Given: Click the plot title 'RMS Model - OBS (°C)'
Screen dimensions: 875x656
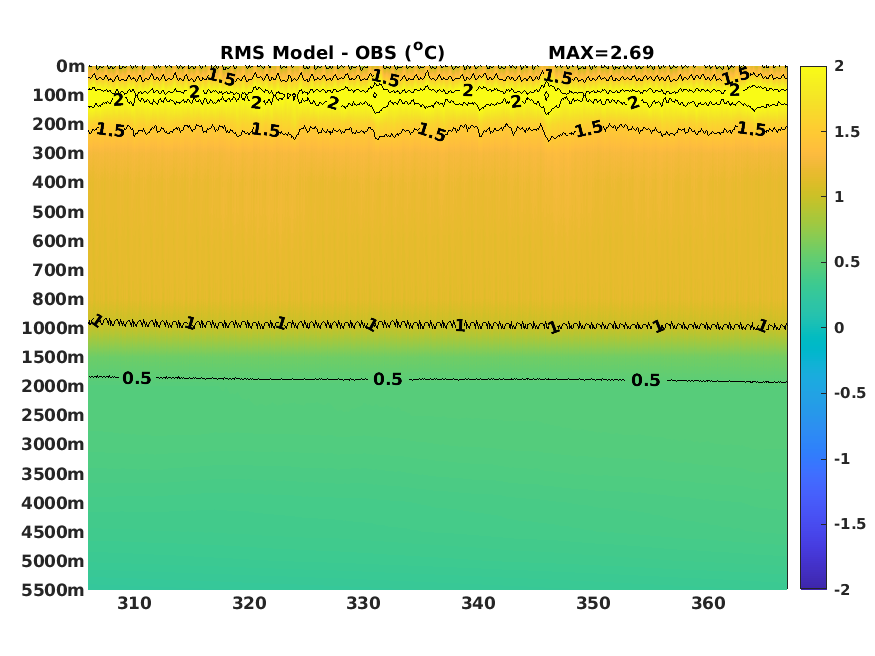Looking at the screenshot, I should coord(332,52).
